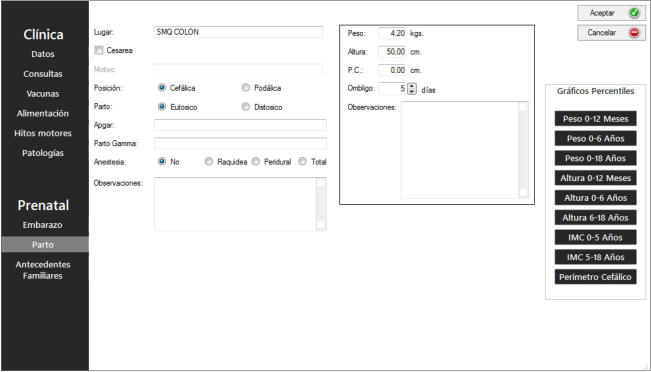651x372 pixels.
Task: Click the Lugar input field
Action: (238, 32)
